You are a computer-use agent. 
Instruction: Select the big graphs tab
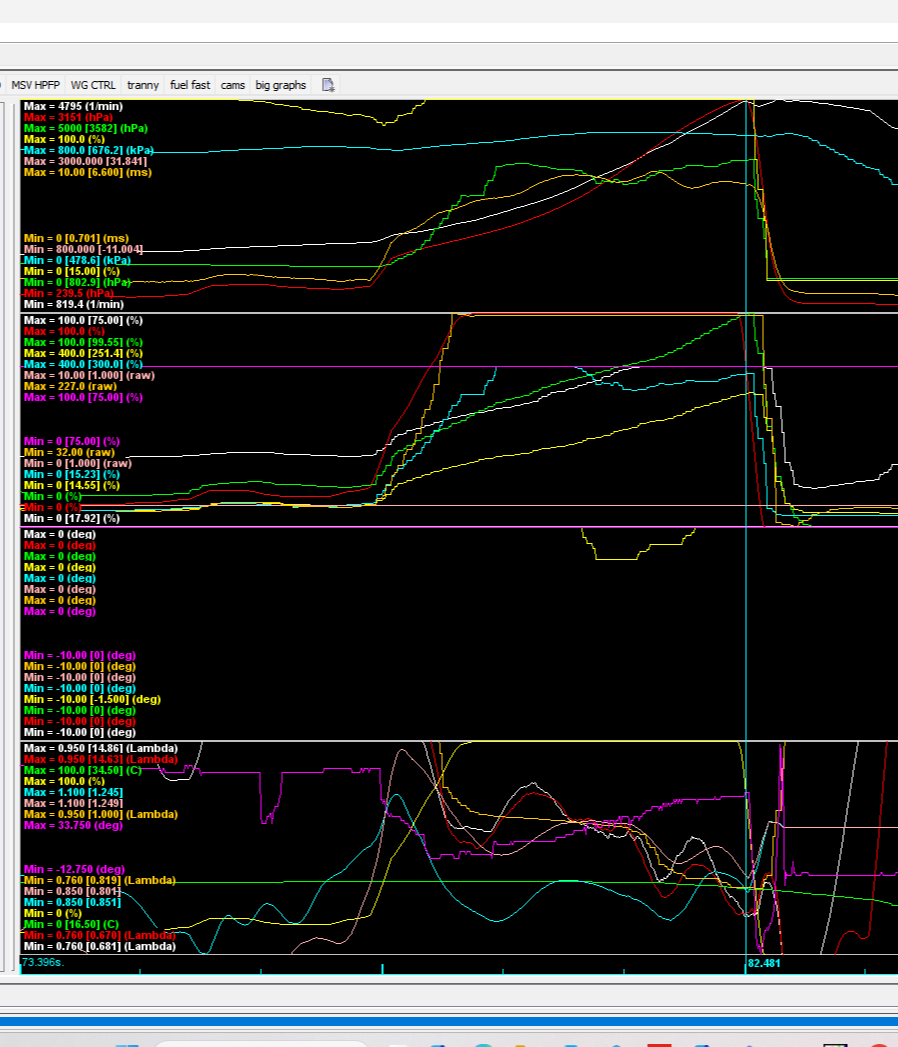280,85
